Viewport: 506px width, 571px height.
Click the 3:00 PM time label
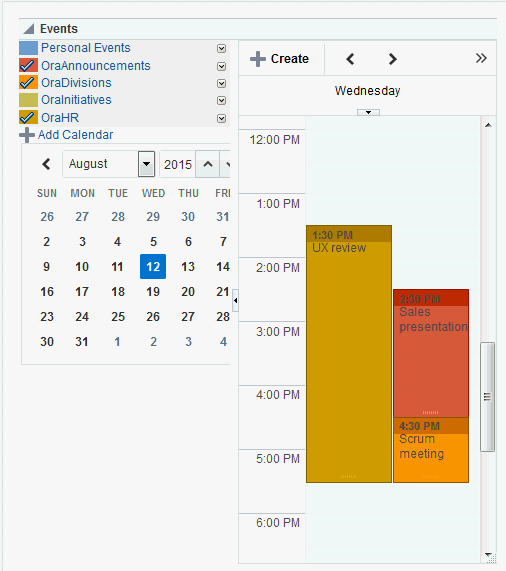click(x=278, y=332)
